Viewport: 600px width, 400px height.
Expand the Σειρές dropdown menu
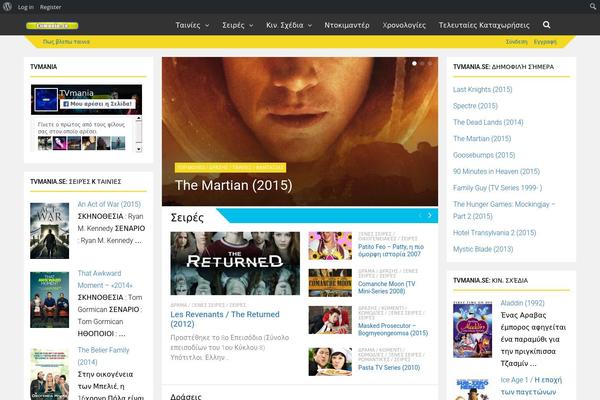pyautogui.click(x=238, y=25)
